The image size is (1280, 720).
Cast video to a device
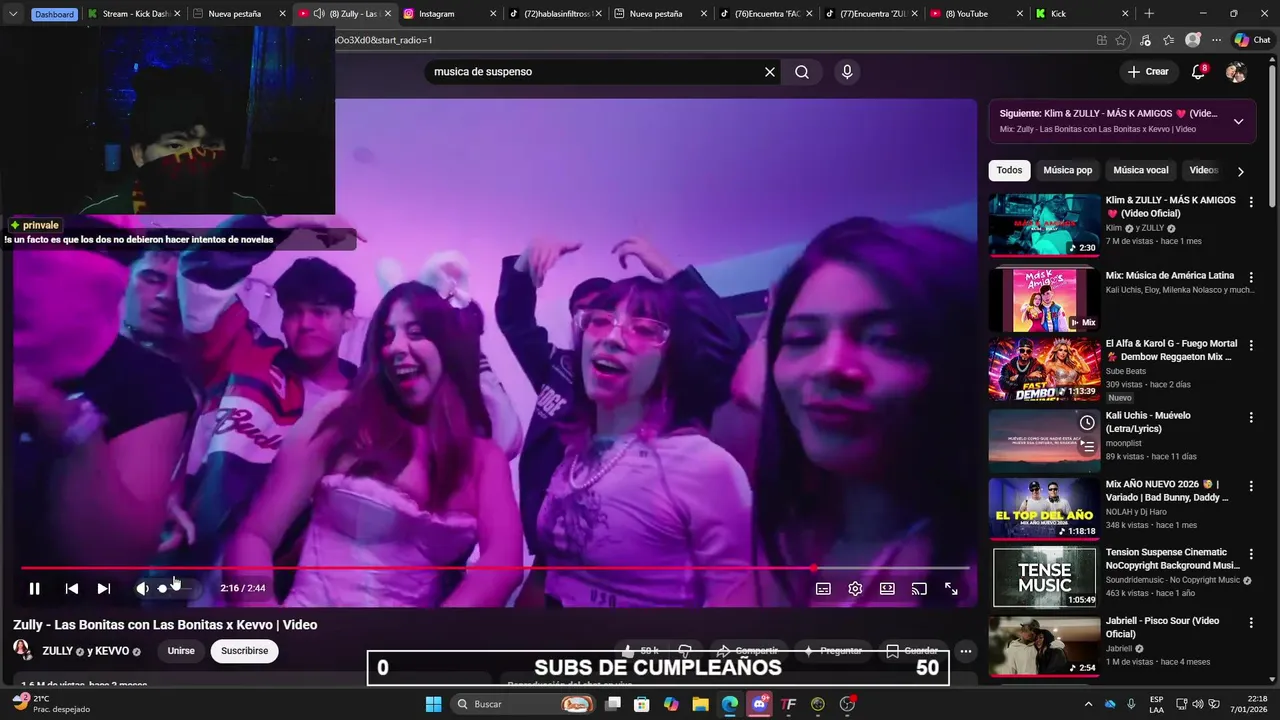point(919,588)
